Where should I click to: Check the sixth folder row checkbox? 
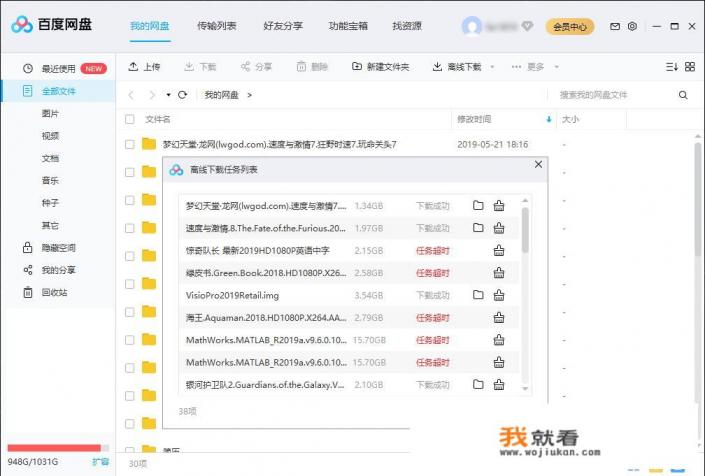(x=129, y=284)
